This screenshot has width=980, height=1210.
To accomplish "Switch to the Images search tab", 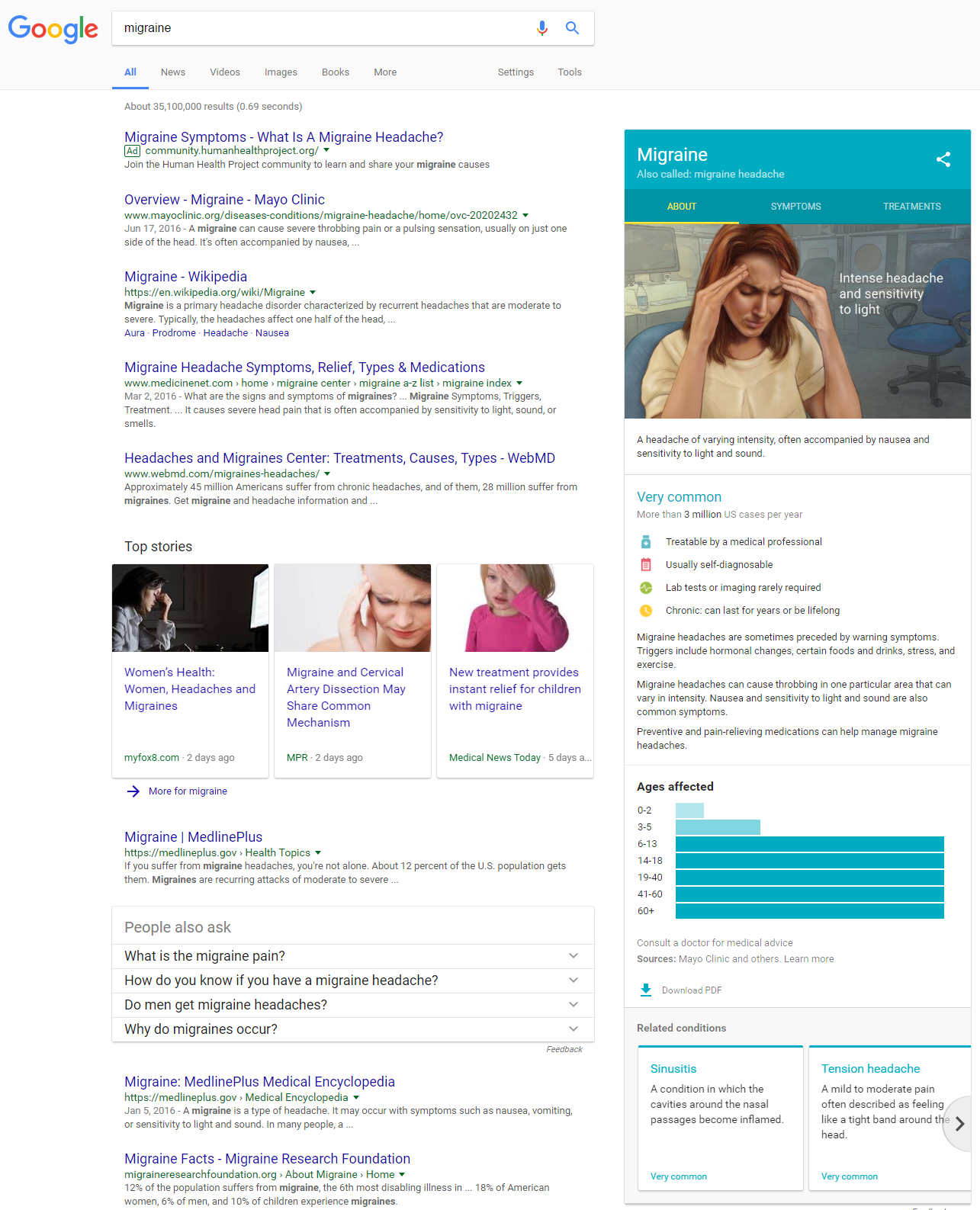I will [281, 72].
